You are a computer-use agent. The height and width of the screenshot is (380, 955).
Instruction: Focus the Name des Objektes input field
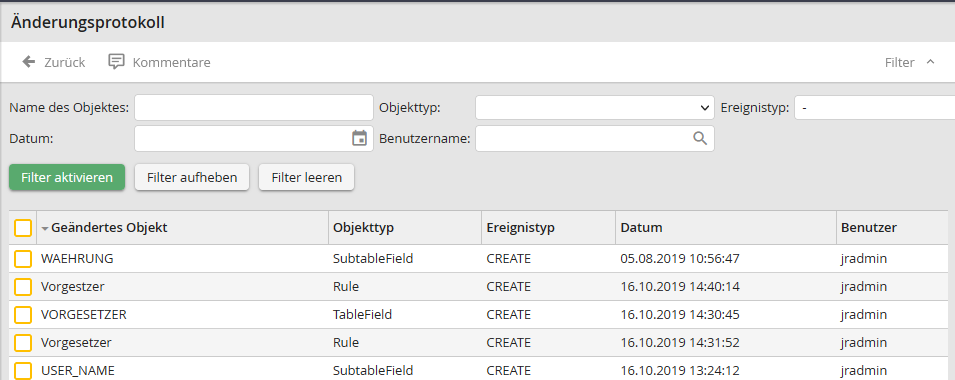tap(253, 108)
